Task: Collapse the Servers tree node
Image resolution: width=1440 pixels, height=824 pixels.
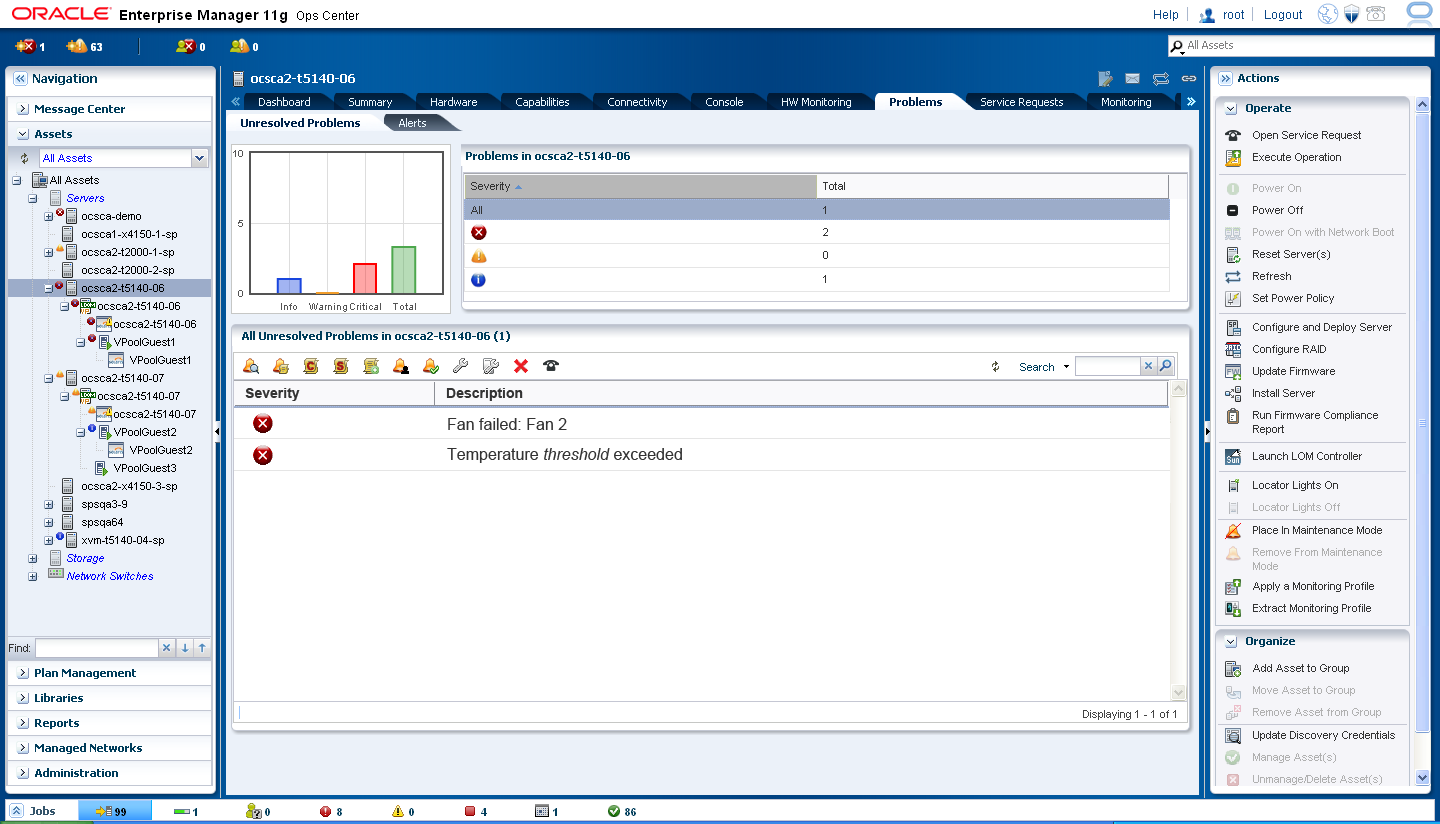Action: (33, 198)
